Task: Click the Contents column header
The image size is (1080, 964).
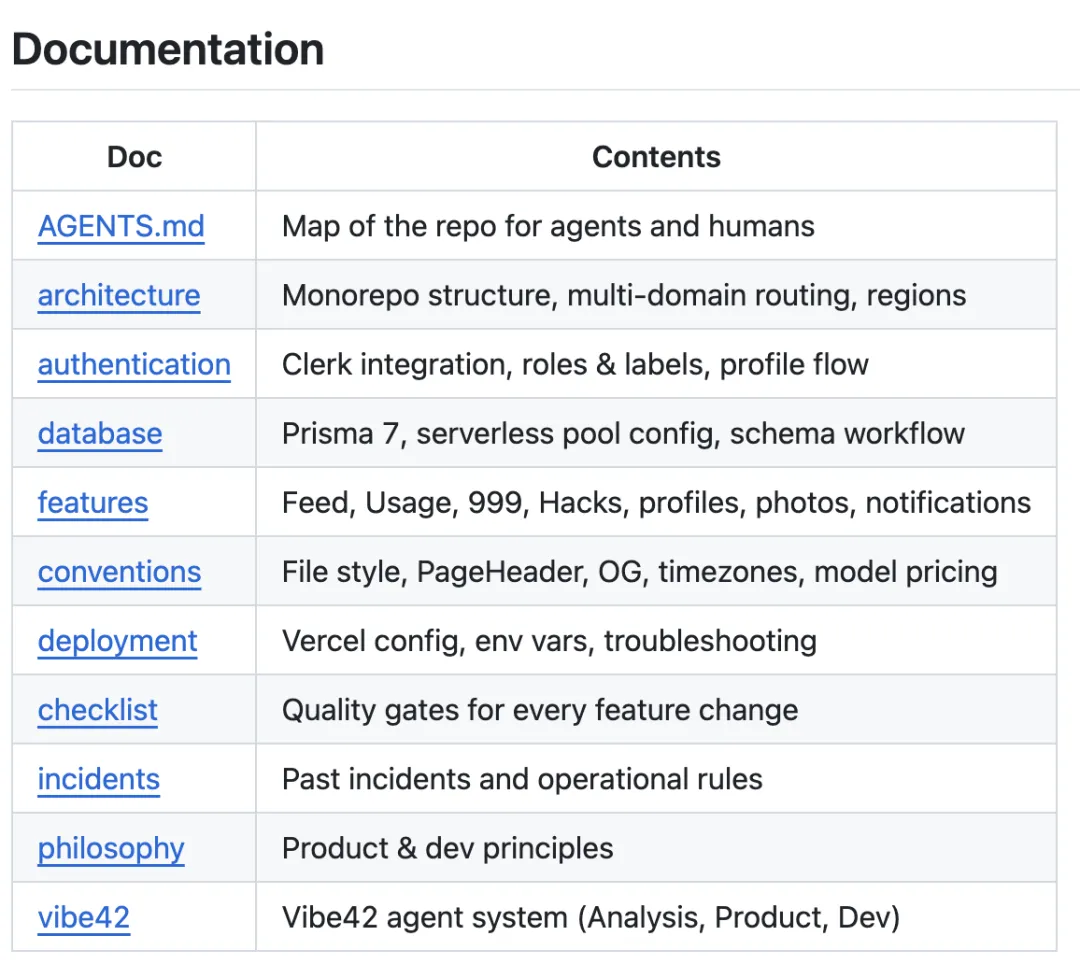Action: (x=656, y=157)
